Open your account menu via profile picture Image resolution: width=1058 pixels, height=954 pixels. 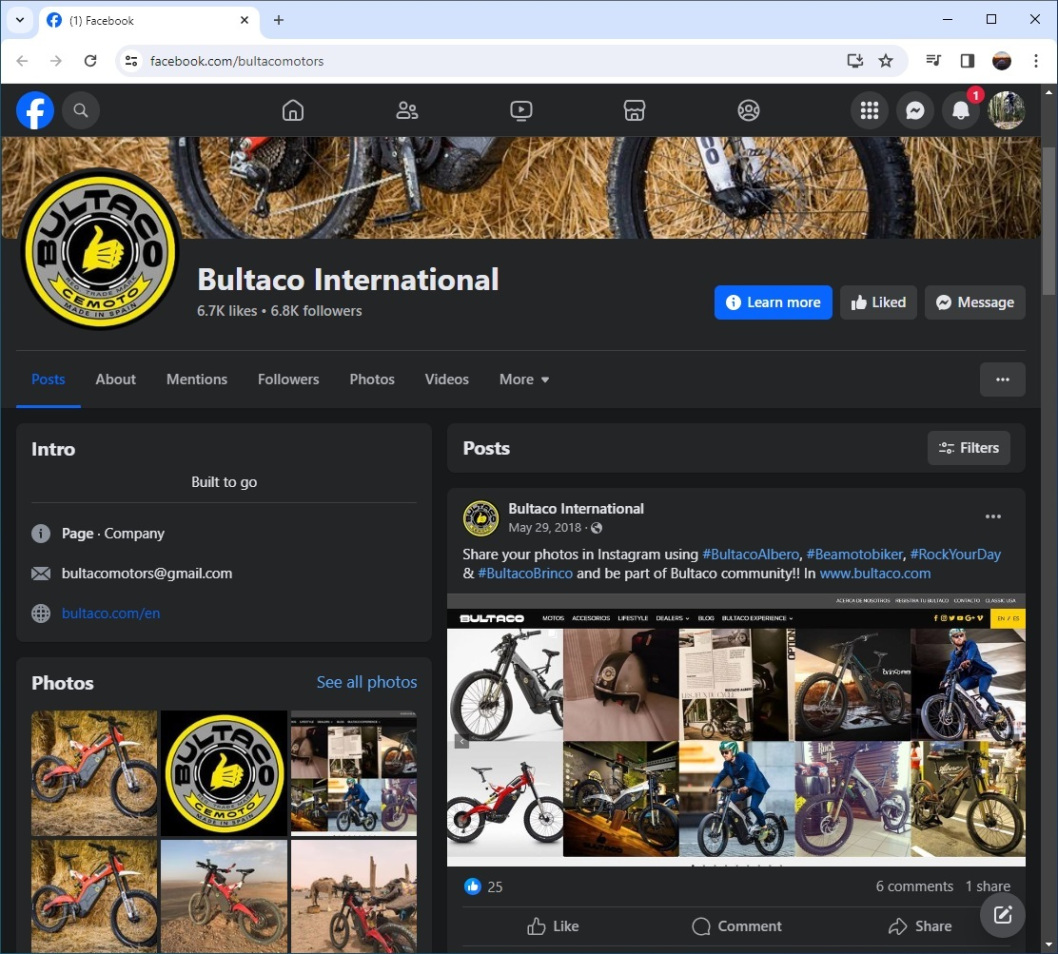[1006, 110]
